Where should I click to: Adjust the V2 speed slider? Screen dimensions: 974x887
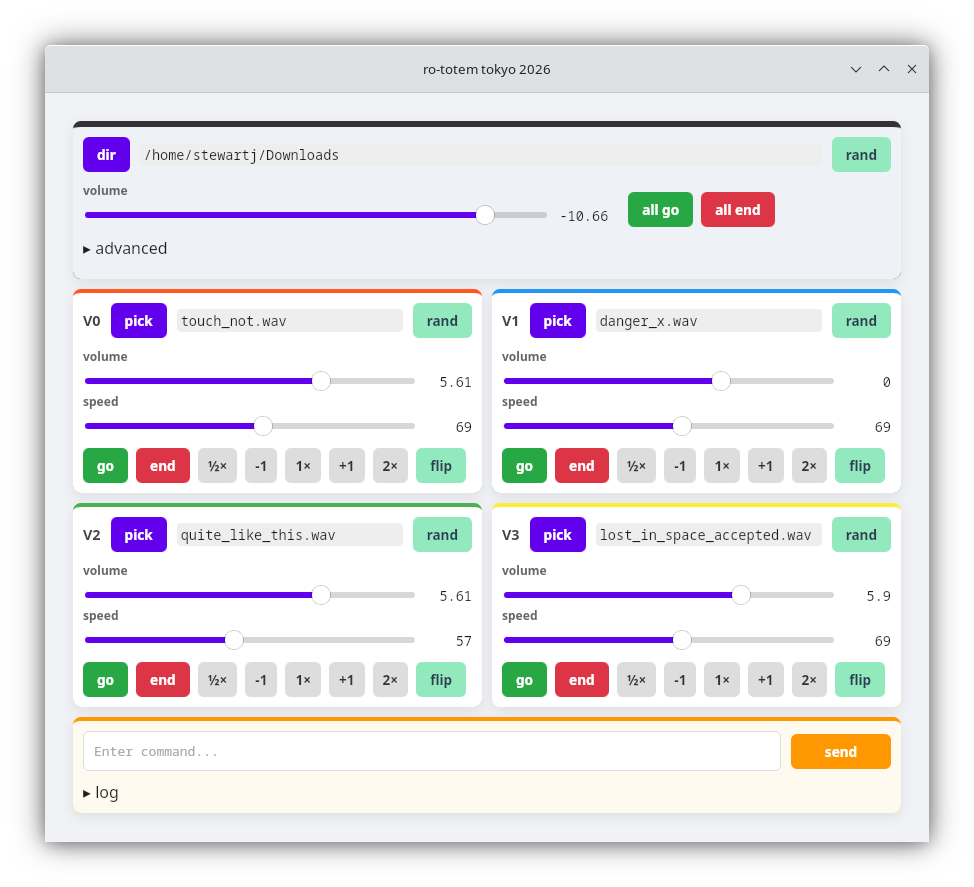(x=250, y=640)
